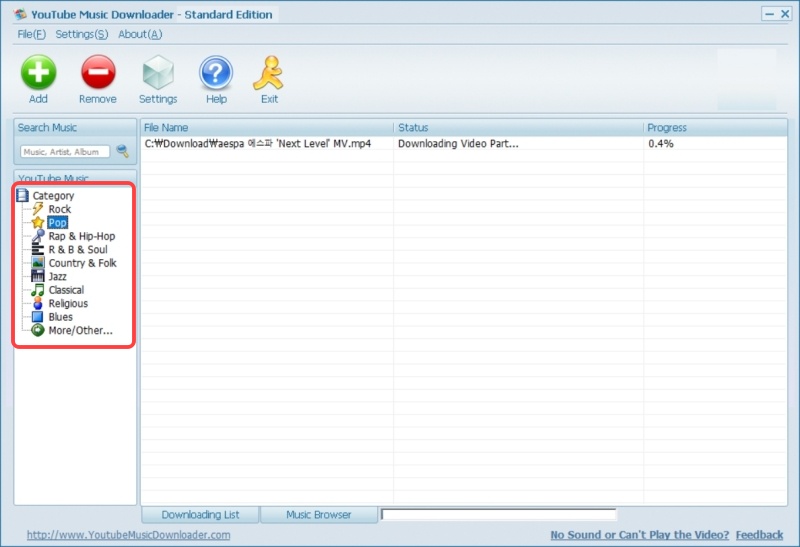The width and height of the screenshot is (800, 547).
Task: Click the R & B & Soul bars icon
Action: pyautogui.click(x=38, y=250)
